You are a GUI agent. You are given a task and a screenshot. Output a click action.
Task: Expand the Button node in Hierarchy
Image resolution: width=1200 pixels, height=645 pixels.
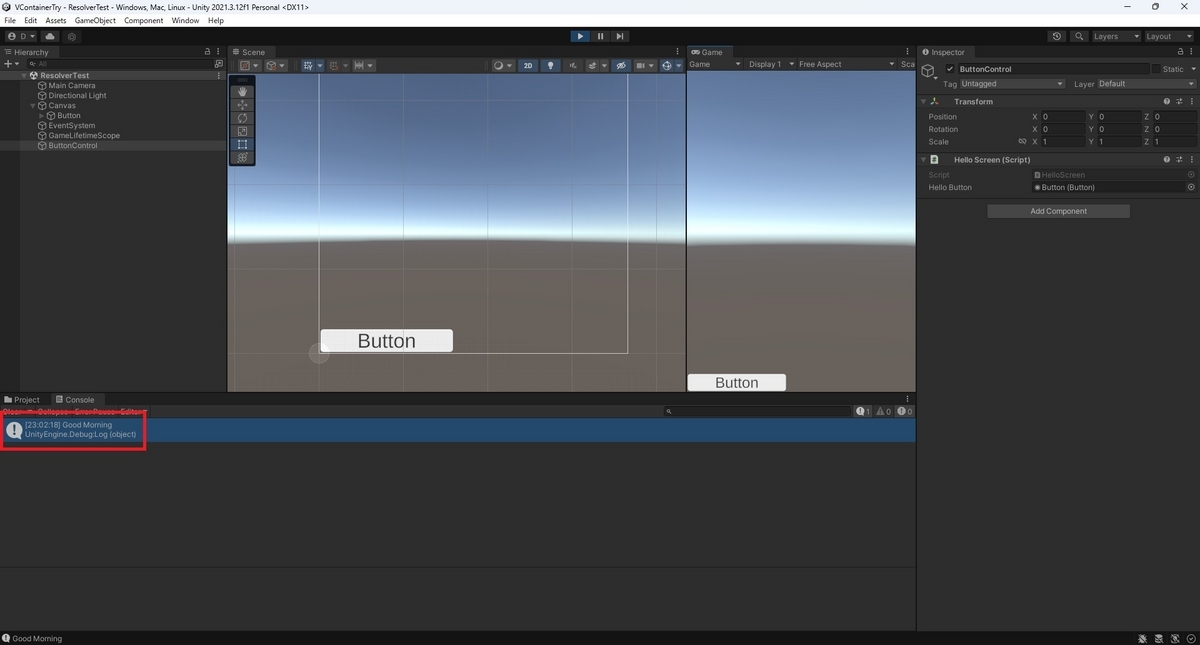[x=41, y=116]
